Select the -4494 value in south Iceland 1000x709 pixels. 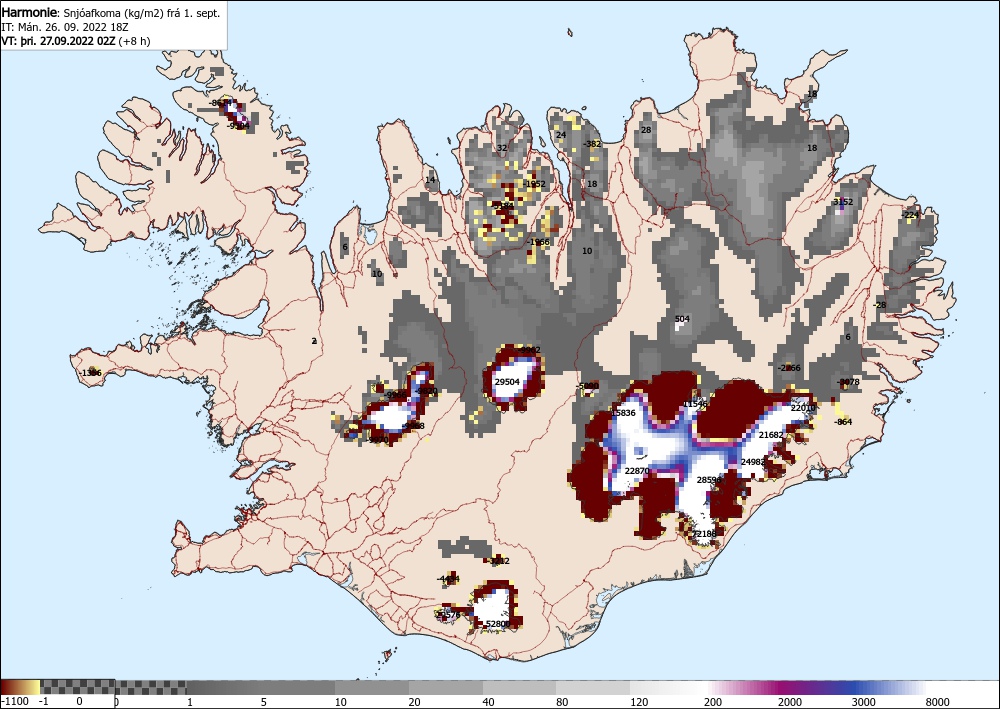pyautogui.click(x=448, y=579)
